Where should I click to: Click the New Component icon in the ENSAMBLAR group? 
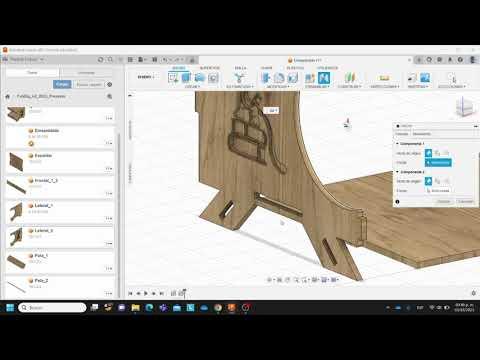(310, 78)
